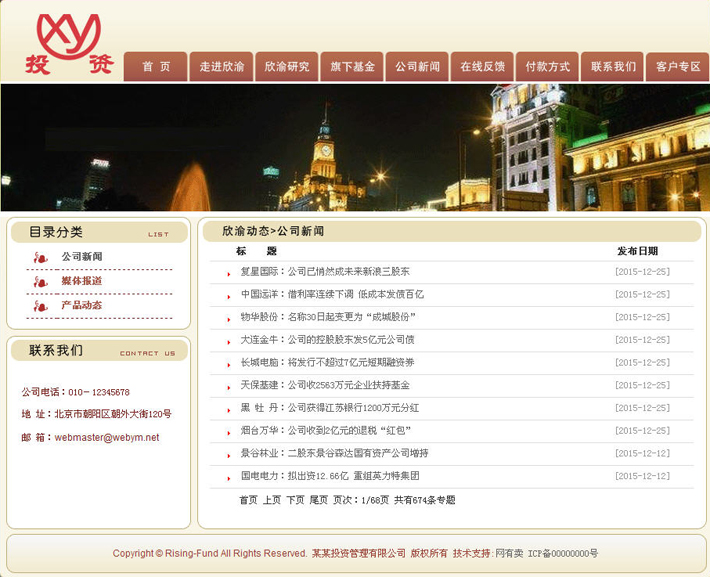Open the 中国远洋 news article link
The image size is (710, 577).
(331, 295)
